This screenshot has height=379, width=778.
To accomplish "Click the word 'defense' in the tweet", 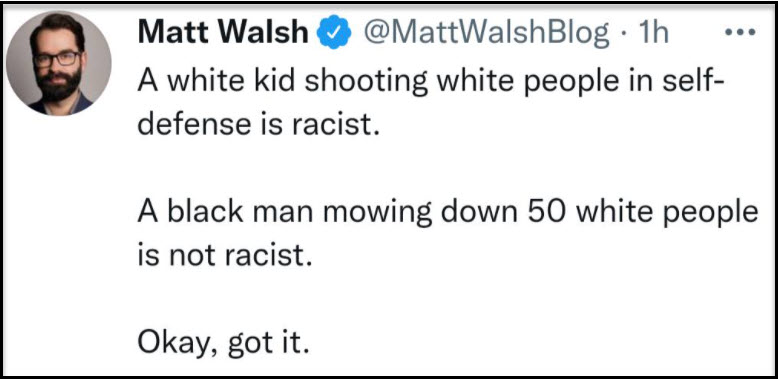I will pyautogui.click(x=193, y=123).
